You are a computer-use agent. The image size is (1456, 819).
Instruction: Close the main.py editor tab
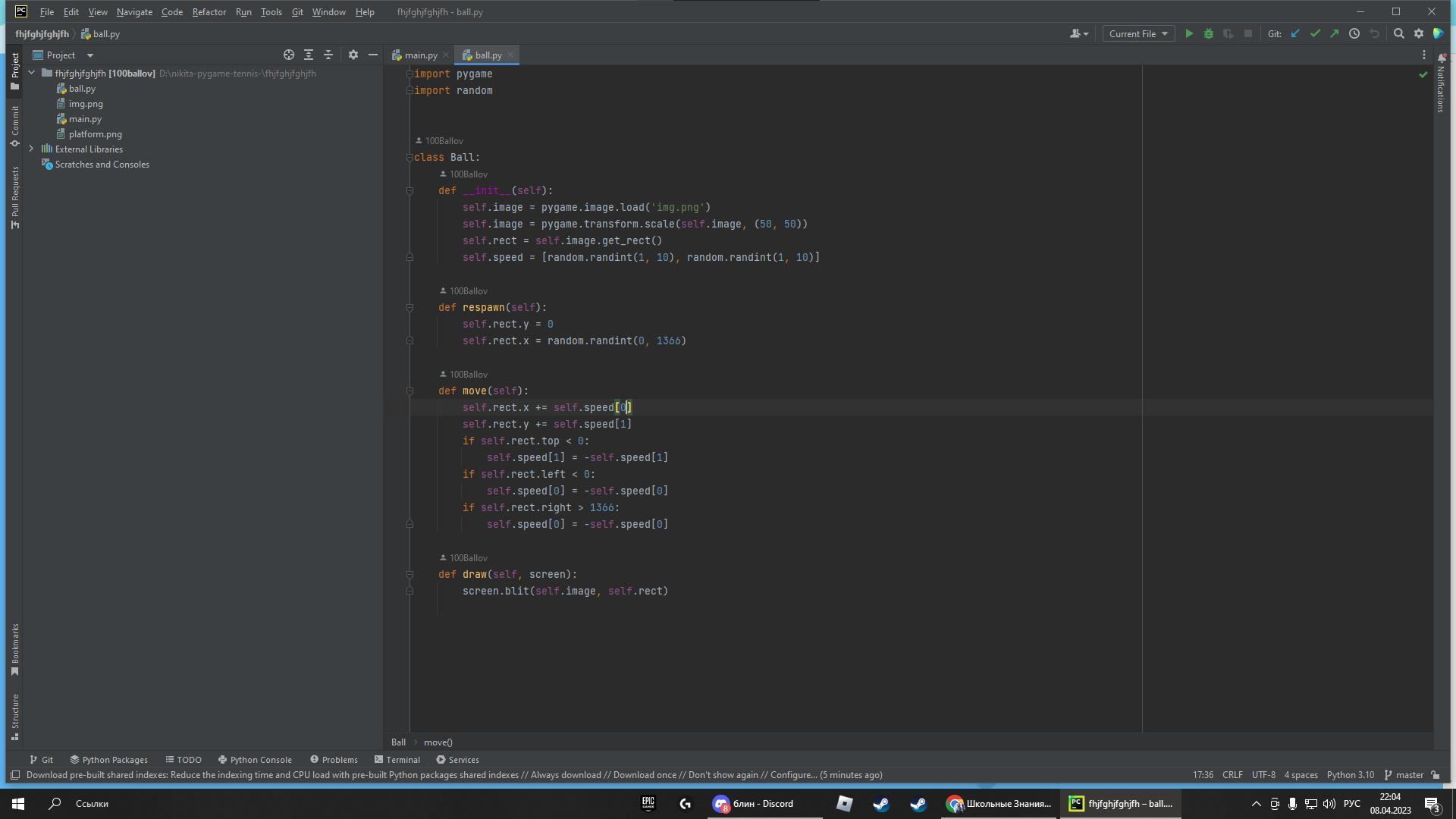tap(446, 55)
